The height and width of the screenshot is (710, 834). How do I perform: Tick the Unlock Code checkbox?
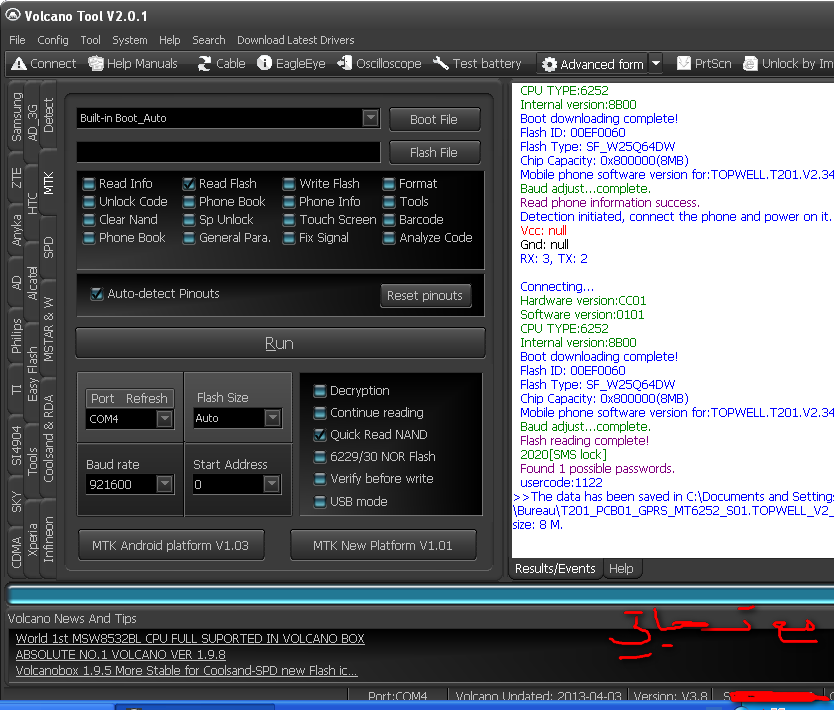(89, 202)
